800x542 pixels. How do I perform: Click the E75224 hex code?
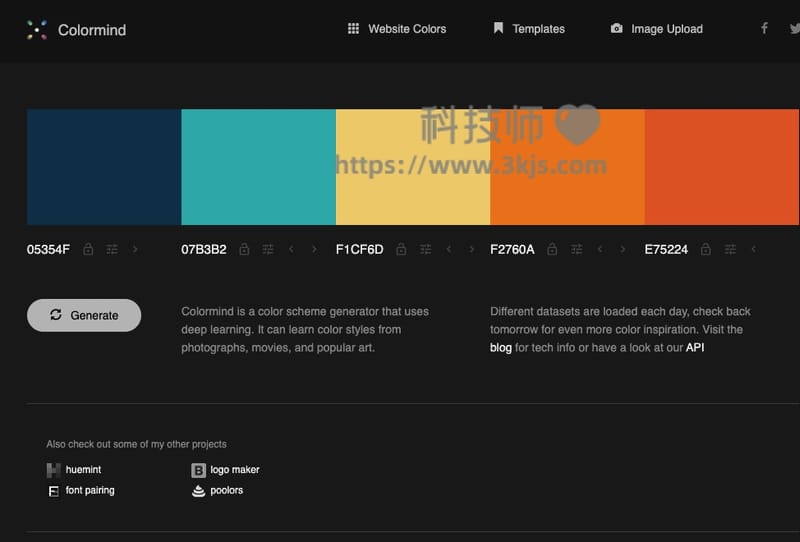pyautogui.click(x=666, y=250)
